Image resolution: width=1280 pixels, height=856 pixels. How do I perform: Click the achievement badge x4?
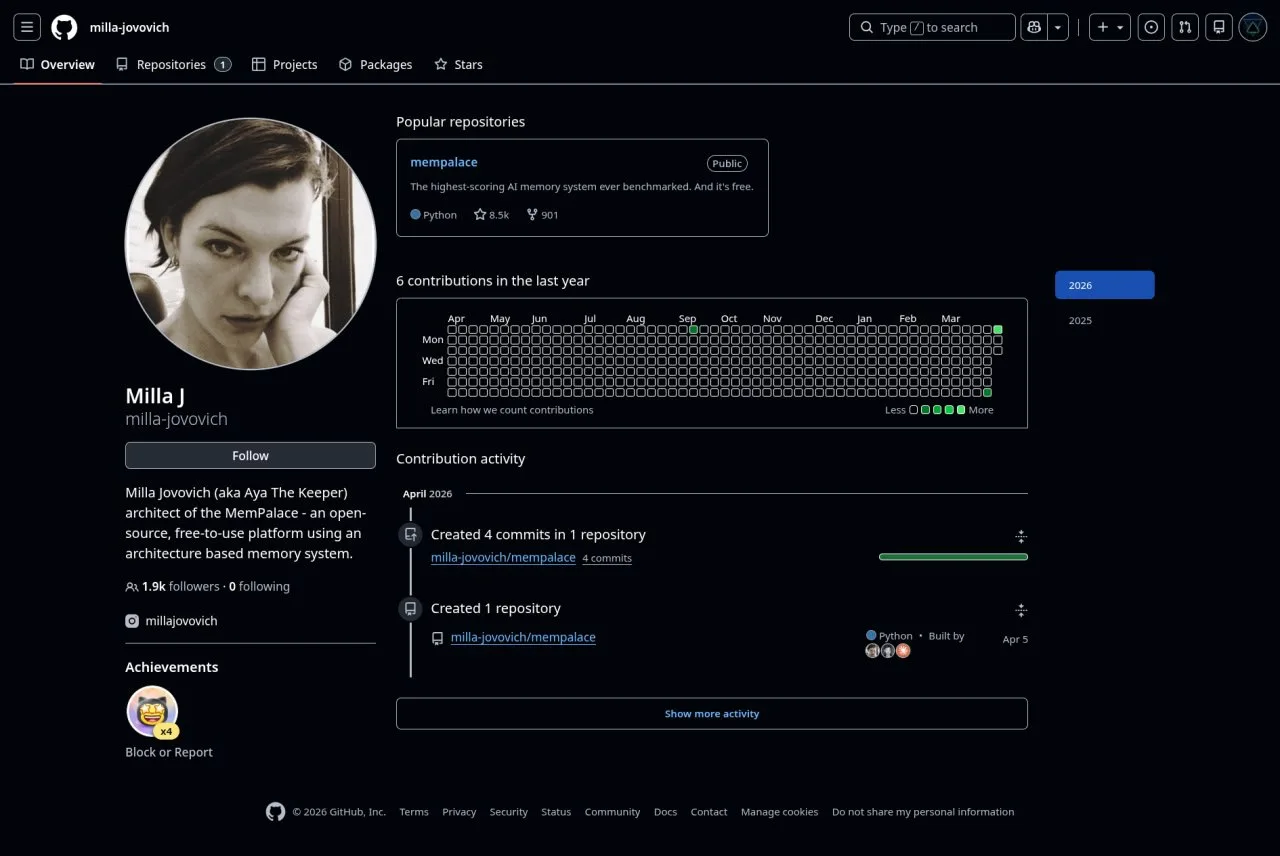pos(152,711)
